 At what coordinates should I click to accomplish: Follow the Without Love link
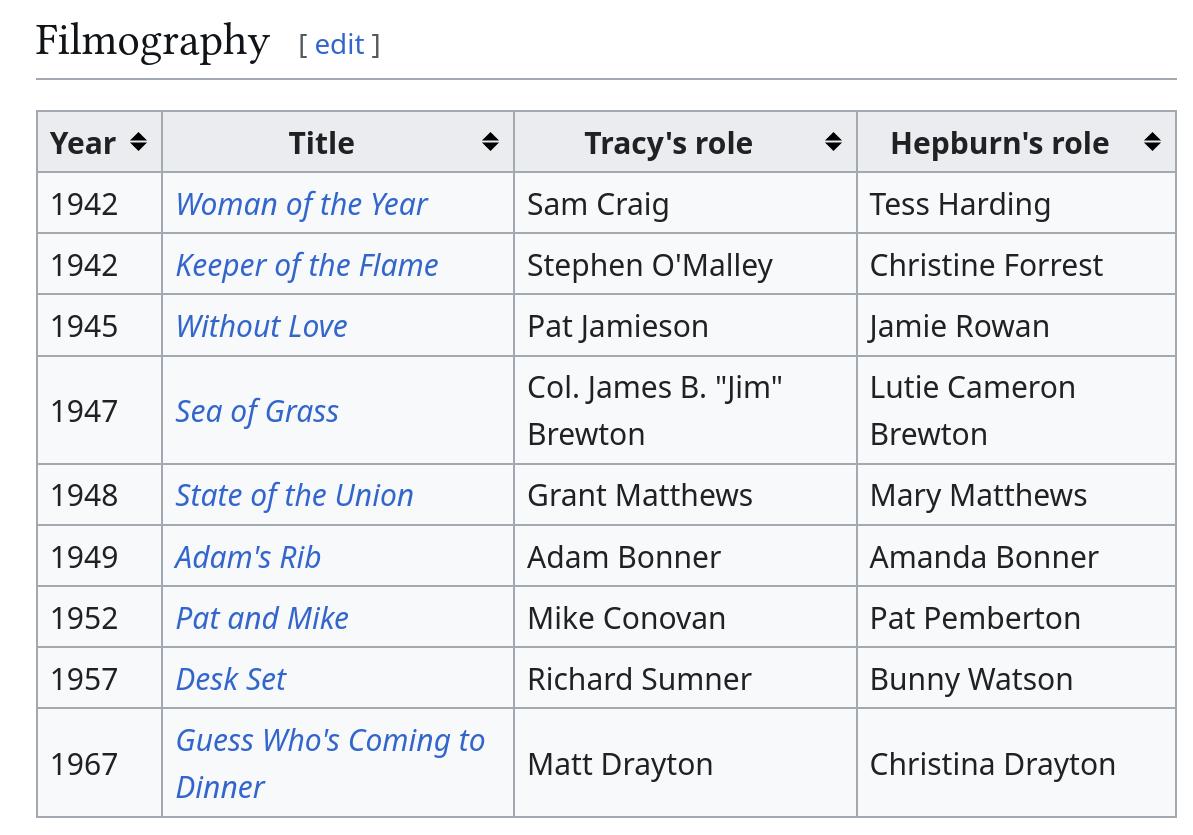coord(261,326)
